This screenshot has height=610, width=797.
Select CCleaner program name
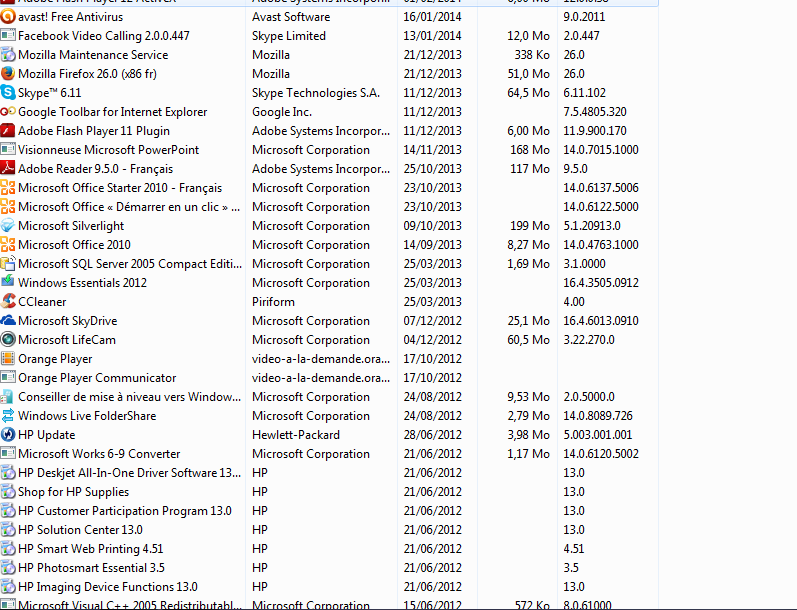[42, 301]
